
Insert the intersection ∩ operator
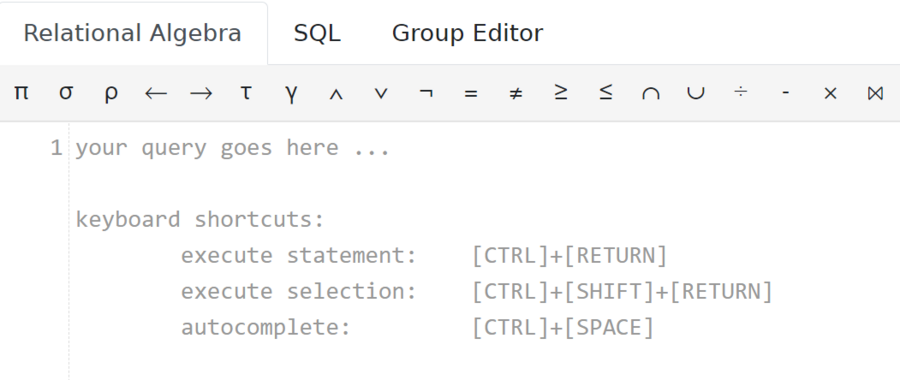pos(650,92)
